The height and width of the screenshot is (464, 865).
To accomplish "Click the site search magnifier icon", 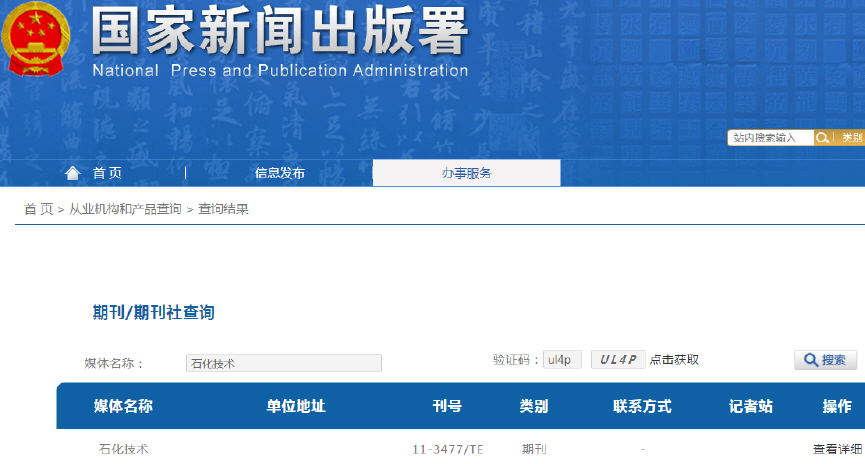I will pos(822,138).
